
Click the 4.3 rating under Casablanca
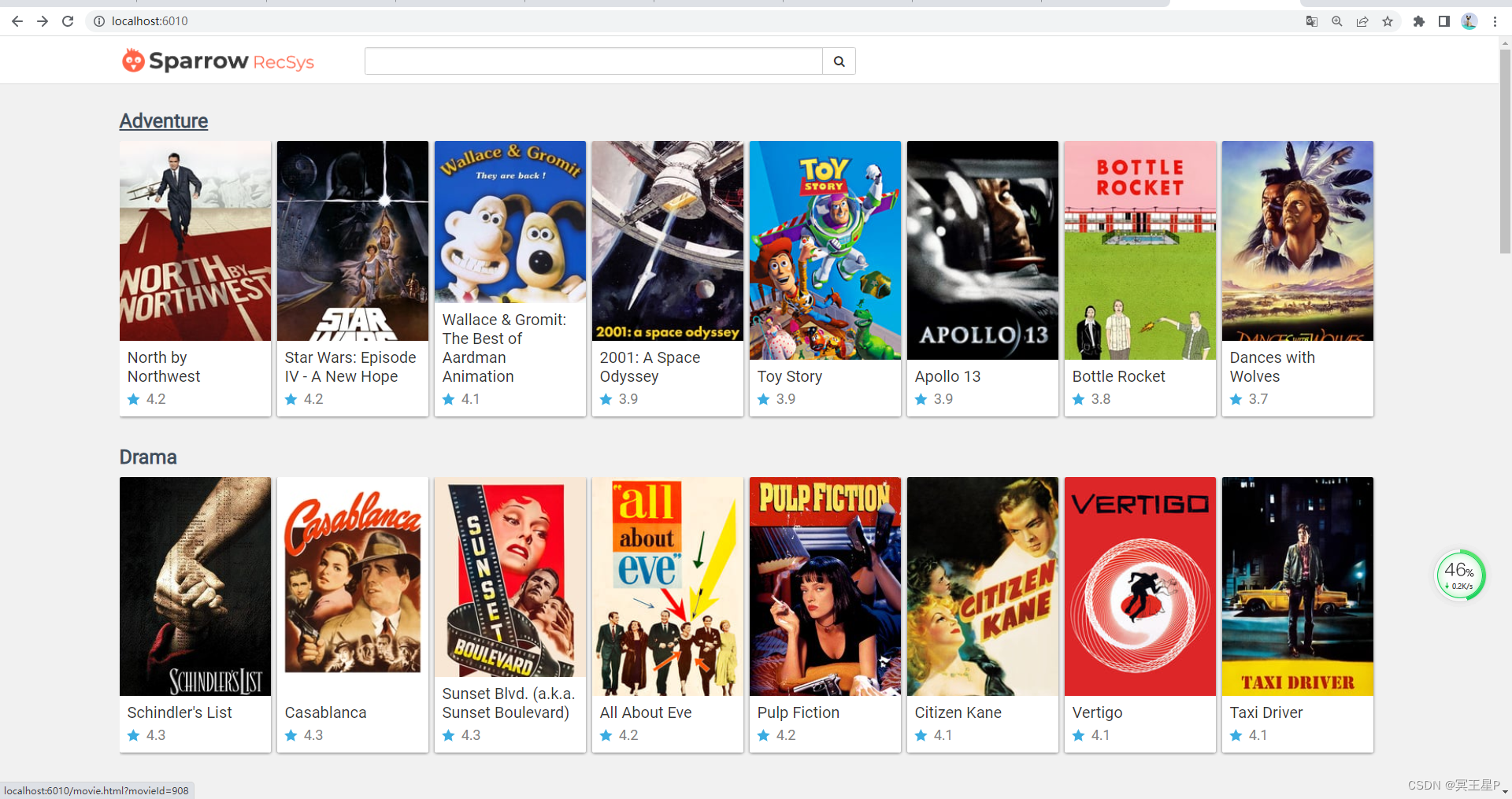(x=313, y=735)
